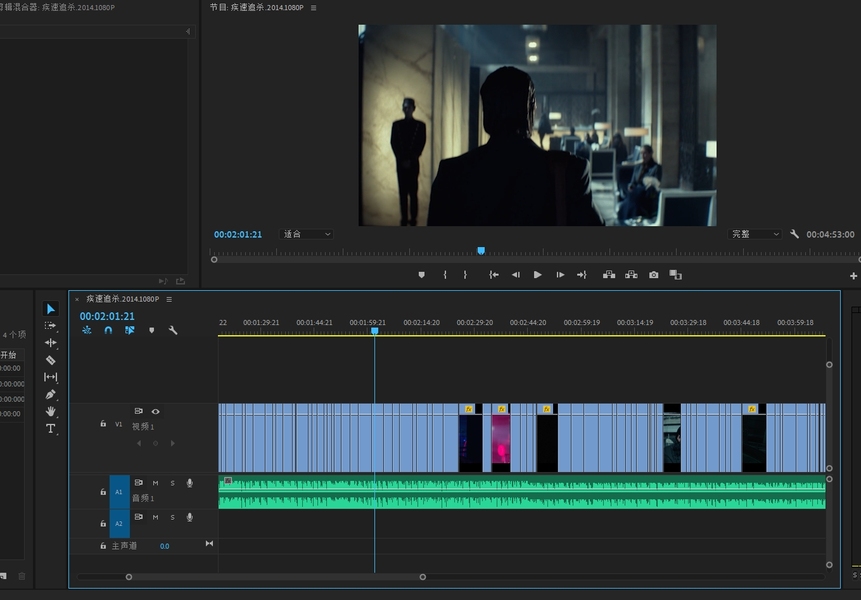Click timeline playhead in ruler
Viewport: 861px width, 600px height.
[x=374, y=330]
